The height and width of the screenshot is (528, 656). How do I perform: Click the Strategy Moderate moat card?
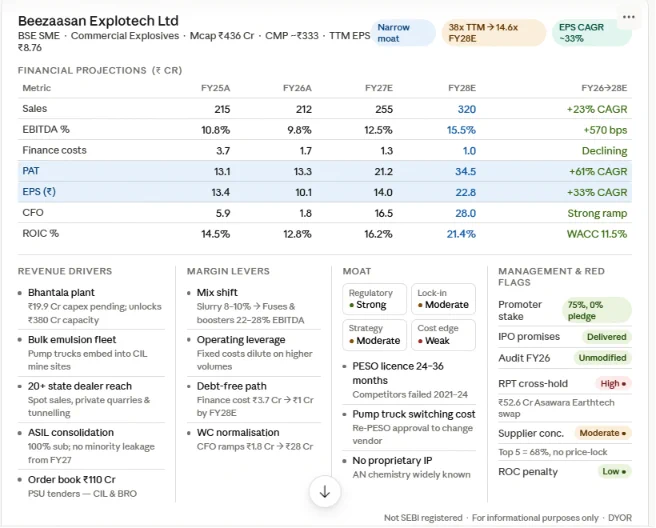click(374, 335)
